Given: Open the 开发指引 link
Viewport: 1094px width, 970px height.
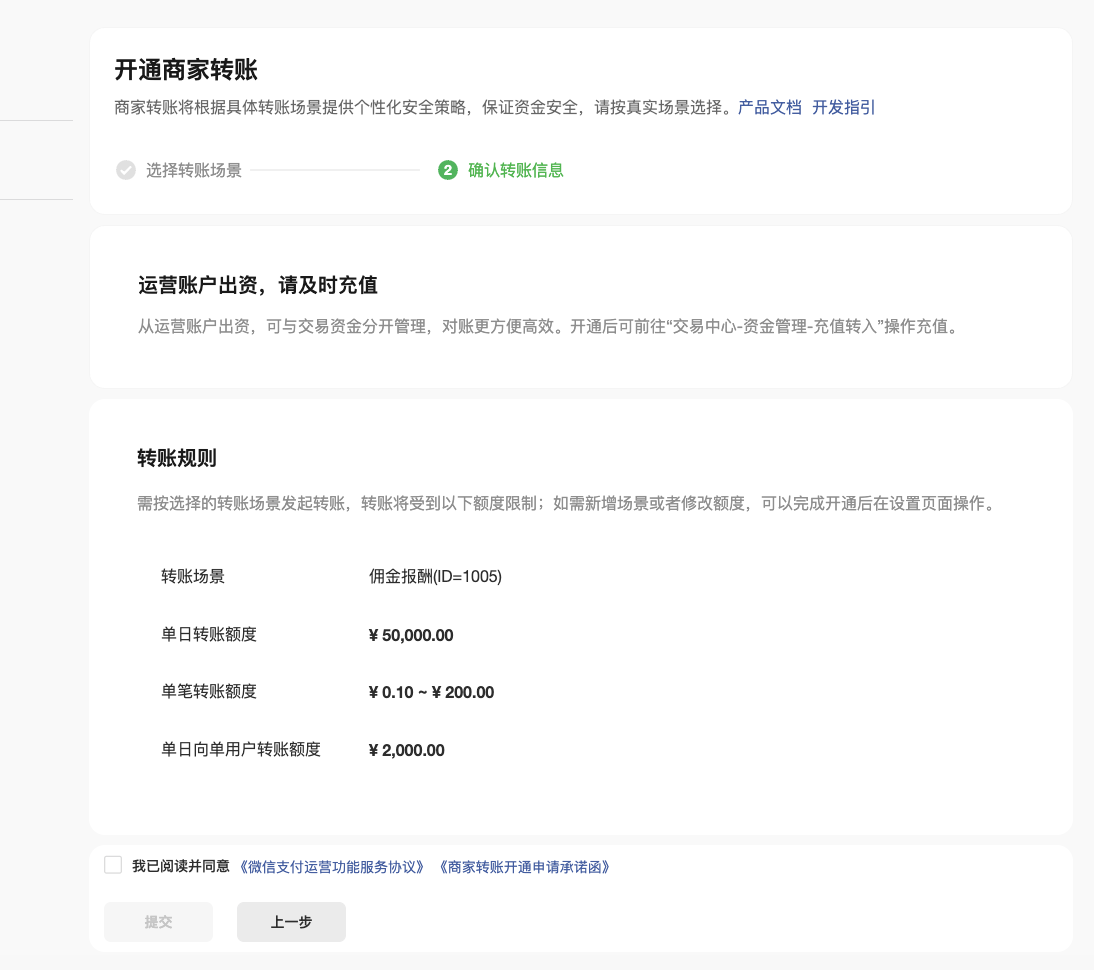Looking at the screenshot, I should pos(843,107).
